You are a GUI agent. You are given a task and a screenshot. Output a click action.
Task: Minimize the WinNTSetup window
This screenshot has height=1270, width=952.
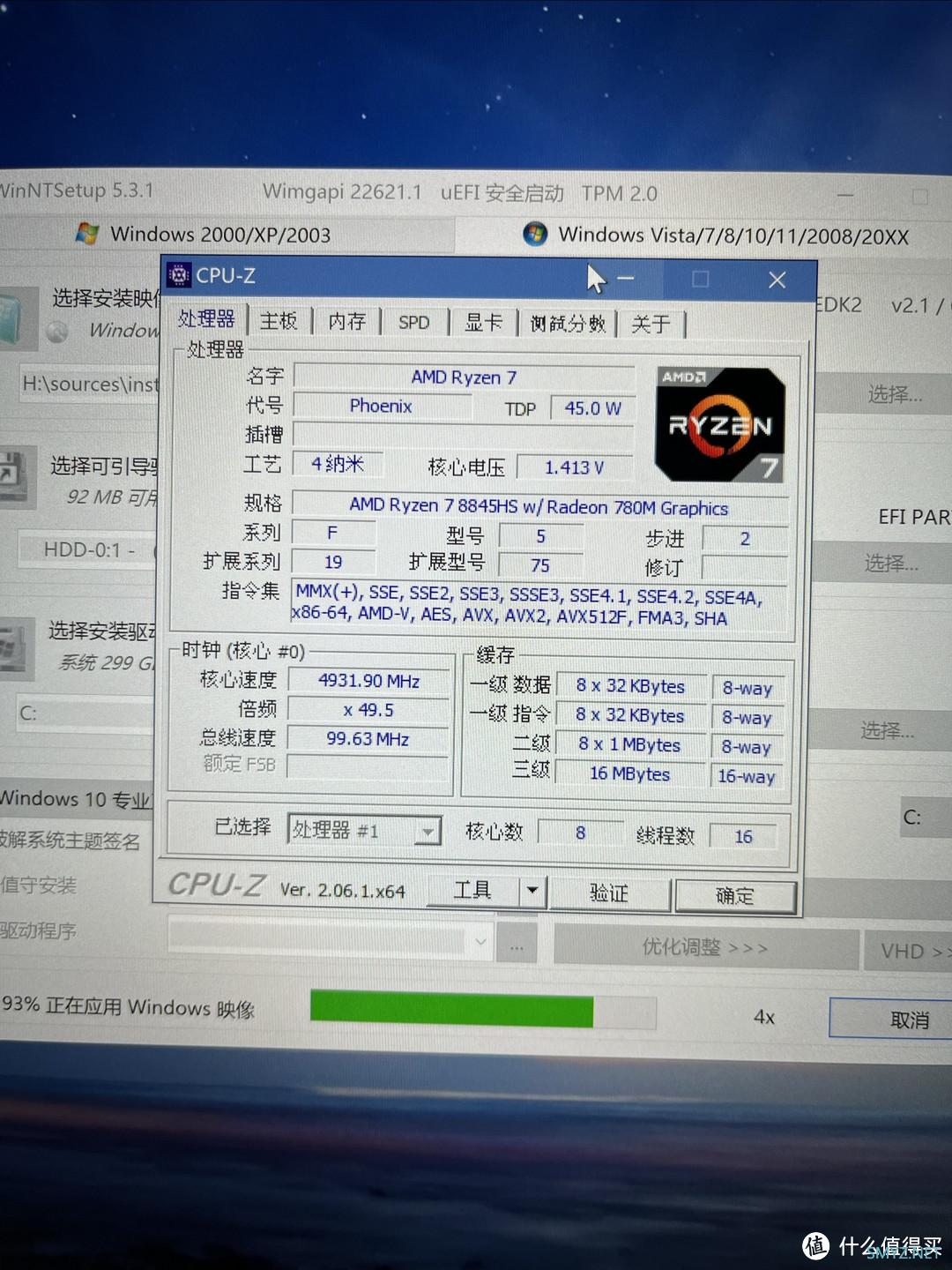[x=845, y=195]
